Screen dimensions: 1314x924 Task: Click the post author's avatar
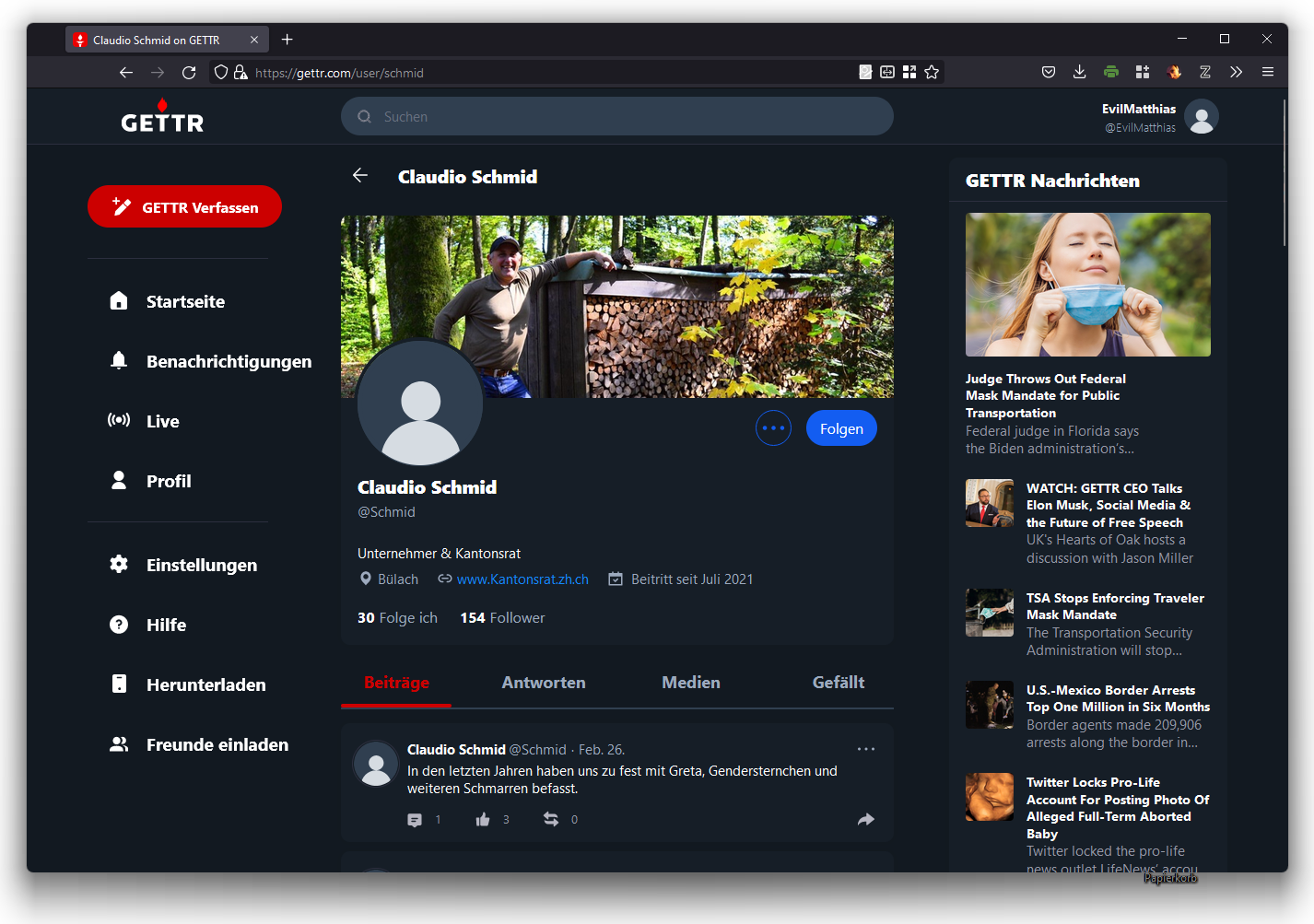376,764
